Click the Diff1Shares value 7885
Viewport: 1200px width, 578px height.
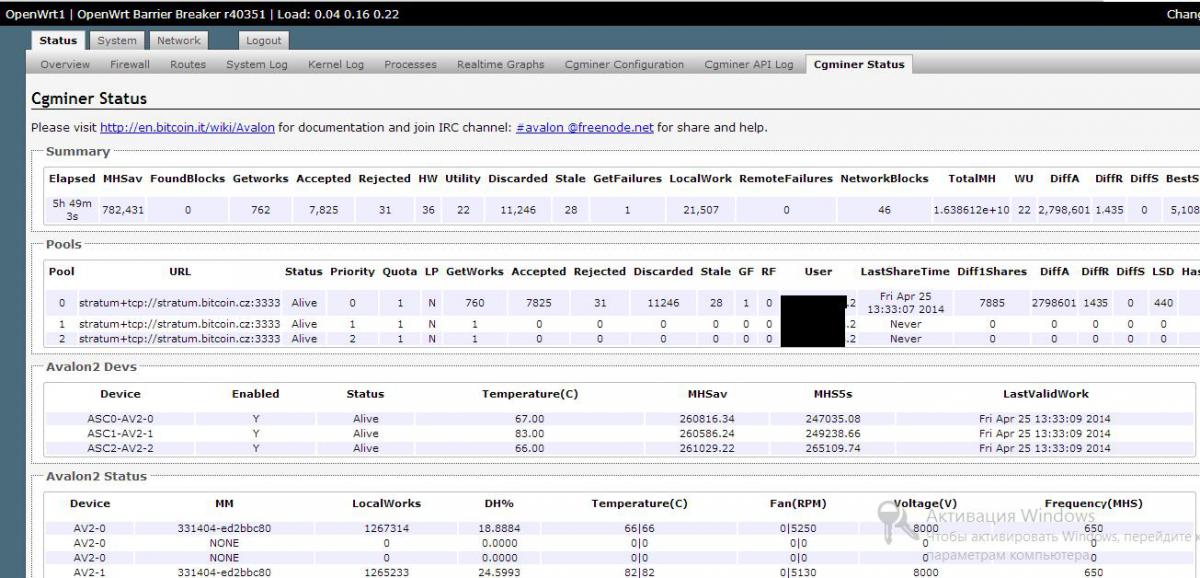pos(992,302)
